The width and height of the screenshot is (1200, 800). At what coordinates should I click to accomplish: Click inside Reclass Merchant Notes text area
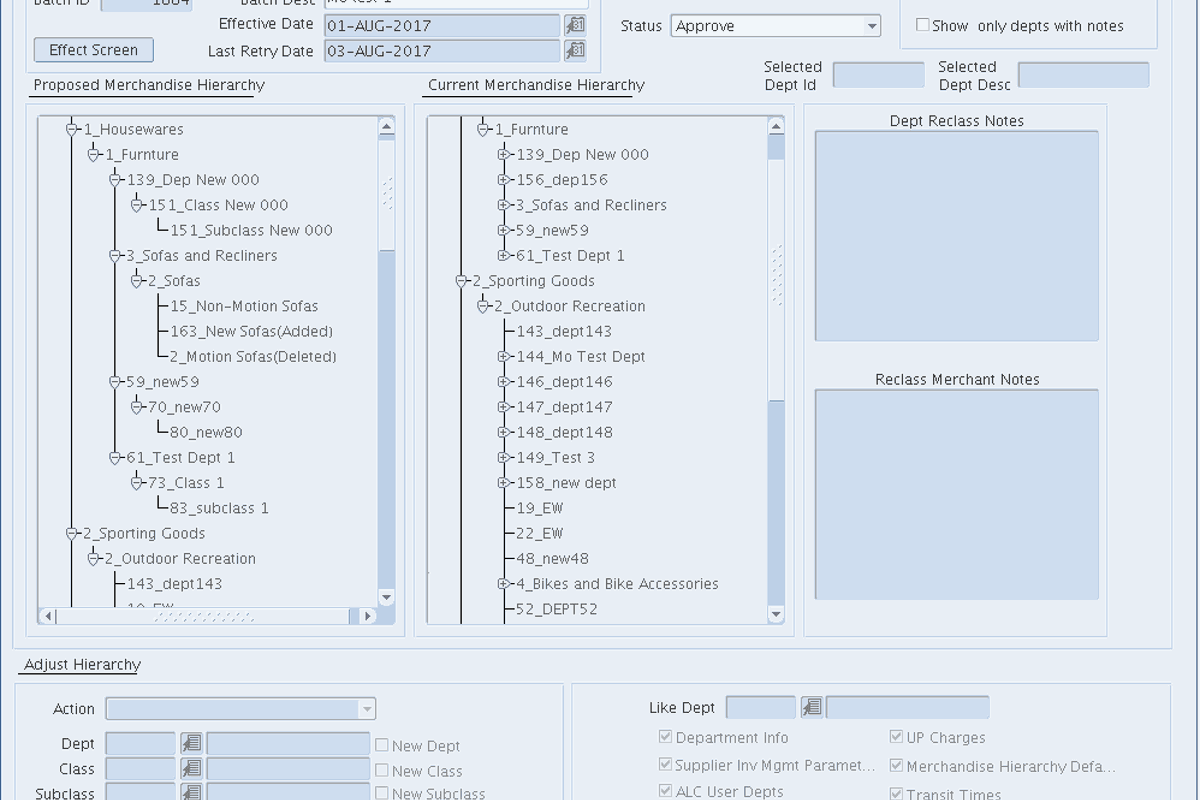(957, 494)
